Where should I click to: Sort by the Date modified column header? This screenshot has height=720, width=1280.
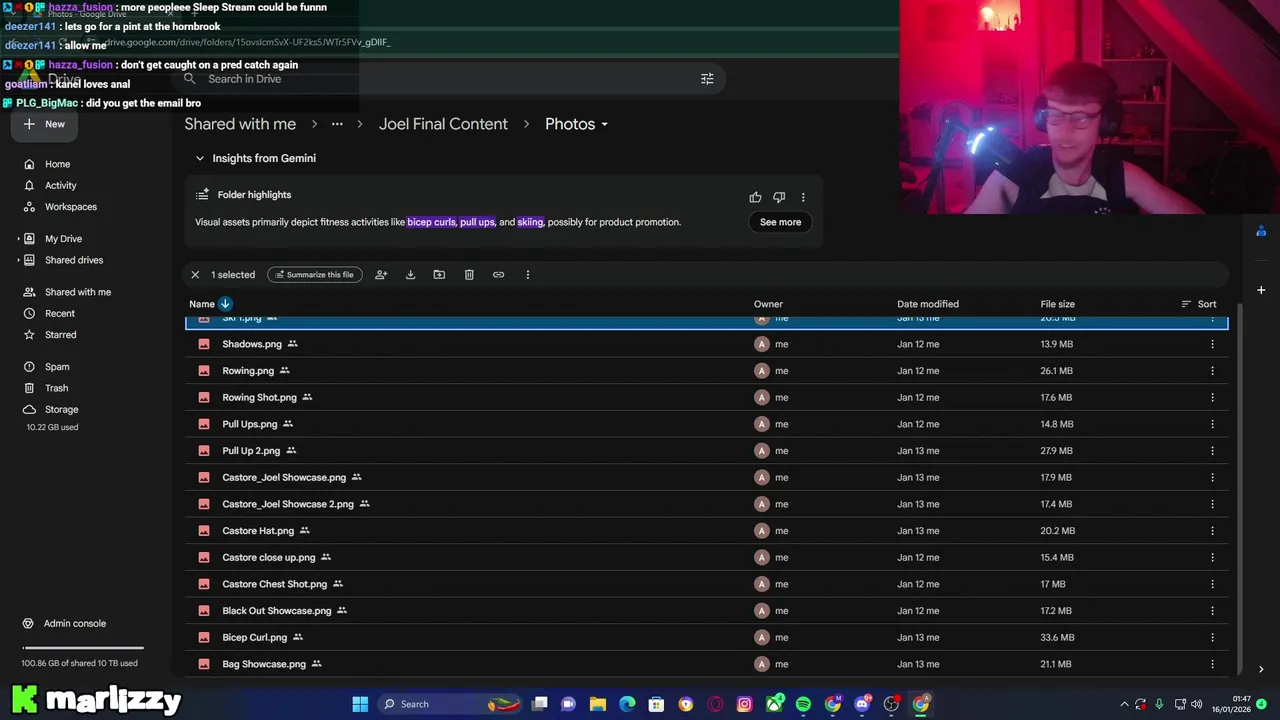(x=928, y=304)
